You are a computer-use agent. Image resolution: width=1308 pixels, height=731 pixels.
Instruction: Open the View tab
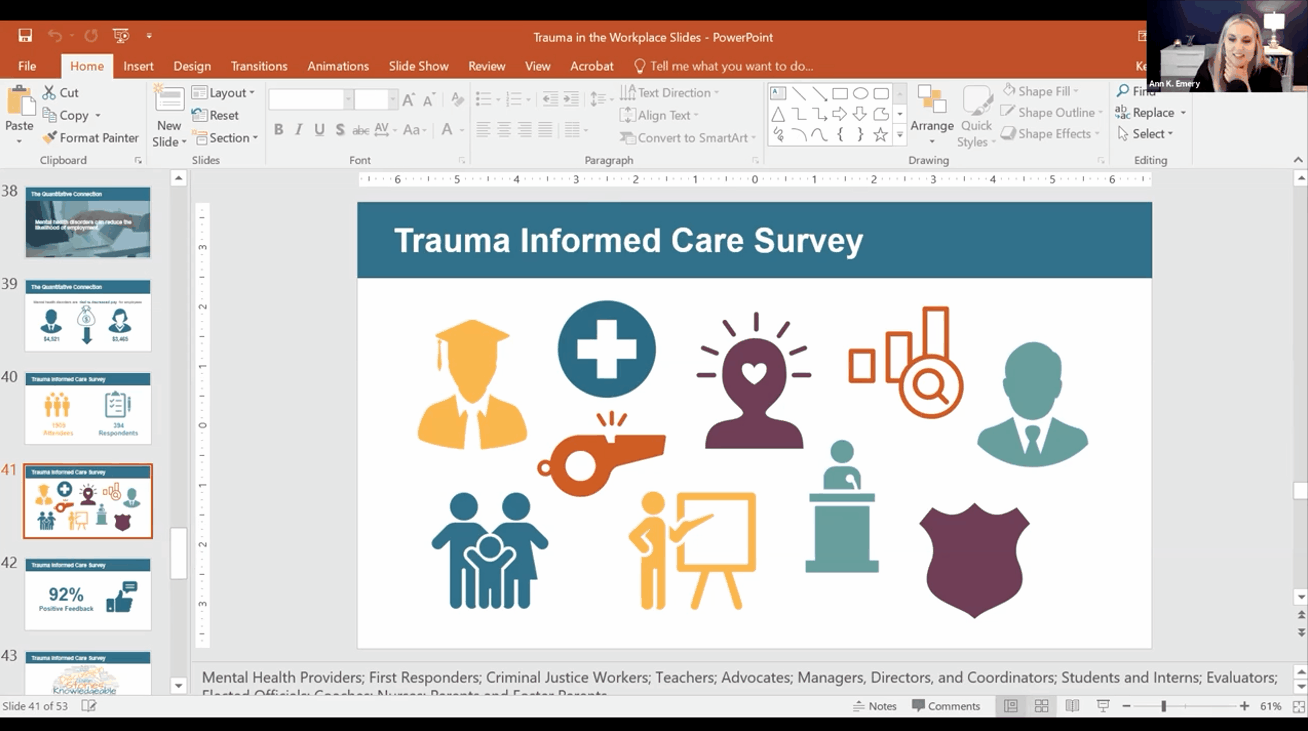click(538, 66)
